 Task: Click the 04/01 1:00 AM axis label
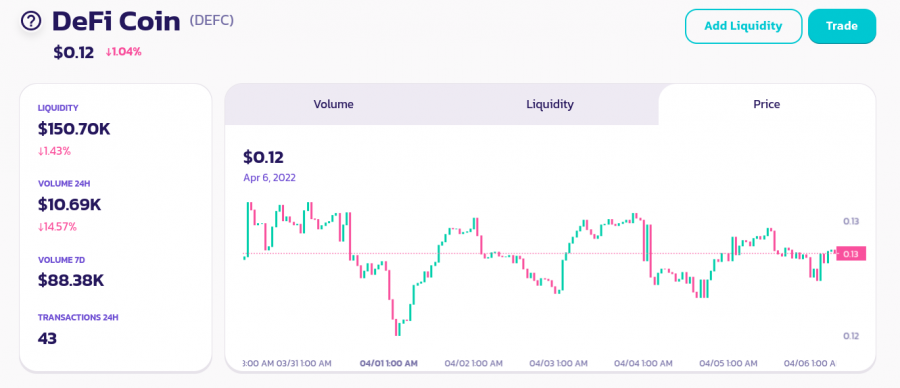(389, 363)
